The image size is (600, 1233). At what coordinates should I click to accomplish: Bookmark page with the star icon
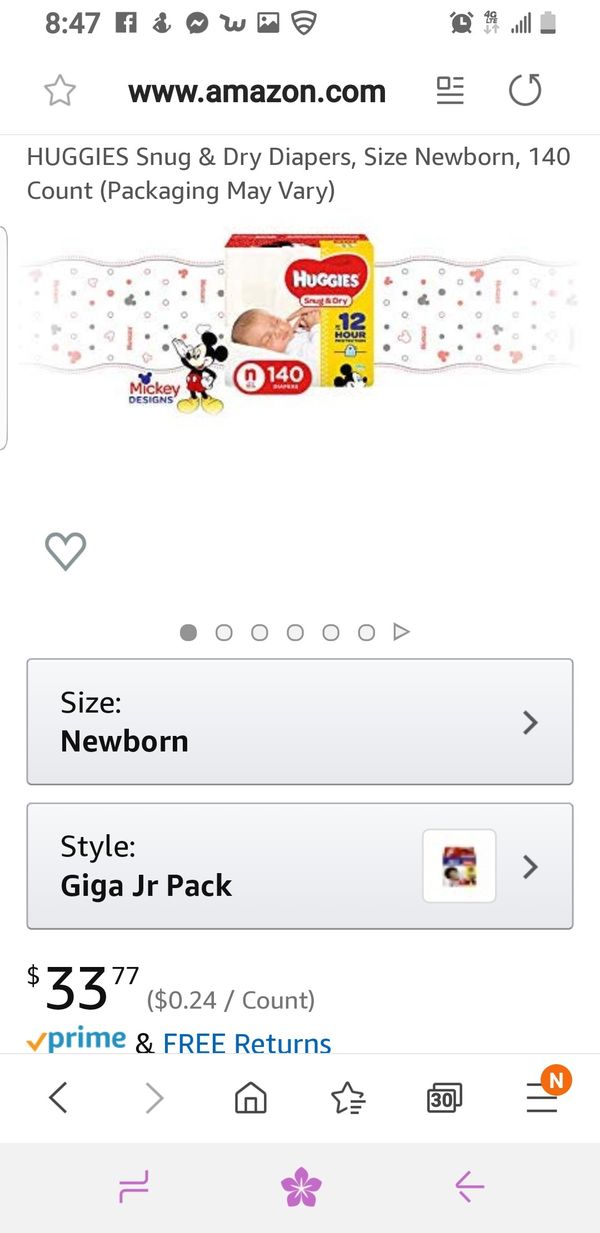pos(60,91)
